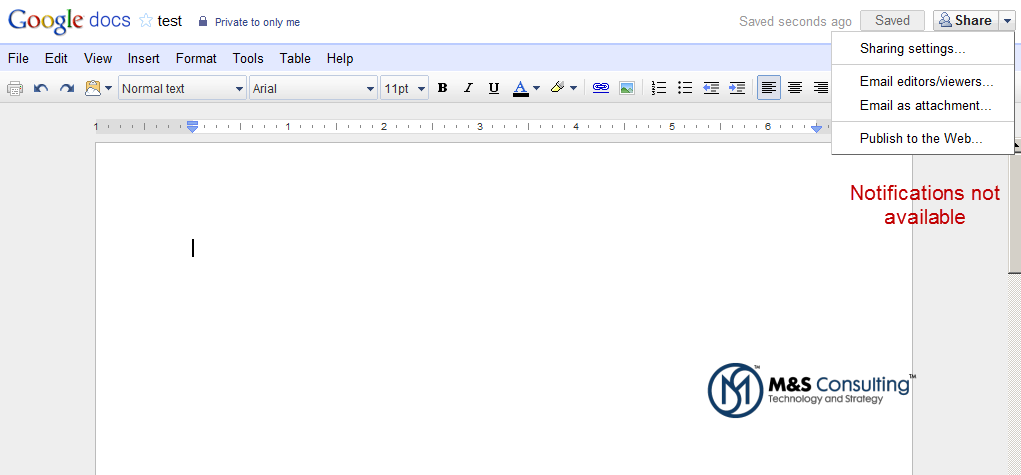Choose Publish to the Web from menu
Screen dimensions: 1021x475
(x=921, y=138)
